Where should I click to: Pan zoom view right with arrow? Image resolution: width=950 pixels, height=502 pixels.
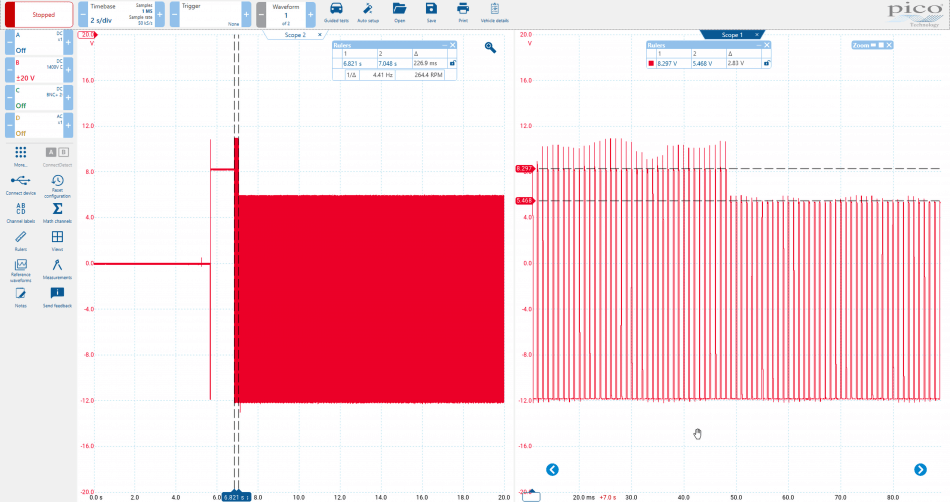click(920, 470)
